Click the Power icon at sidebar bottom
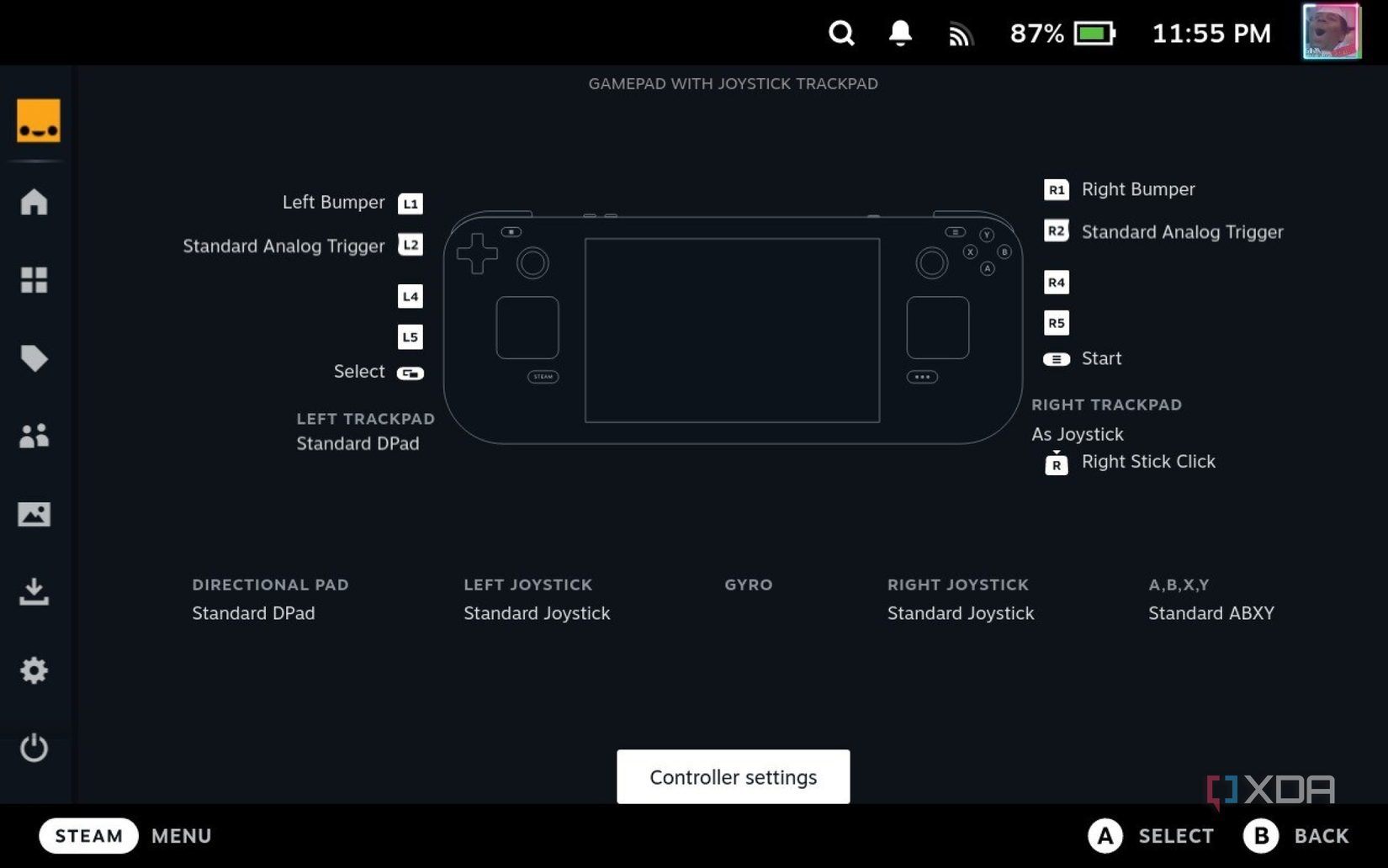This screenshot has width=1388, height=868. 34,748
